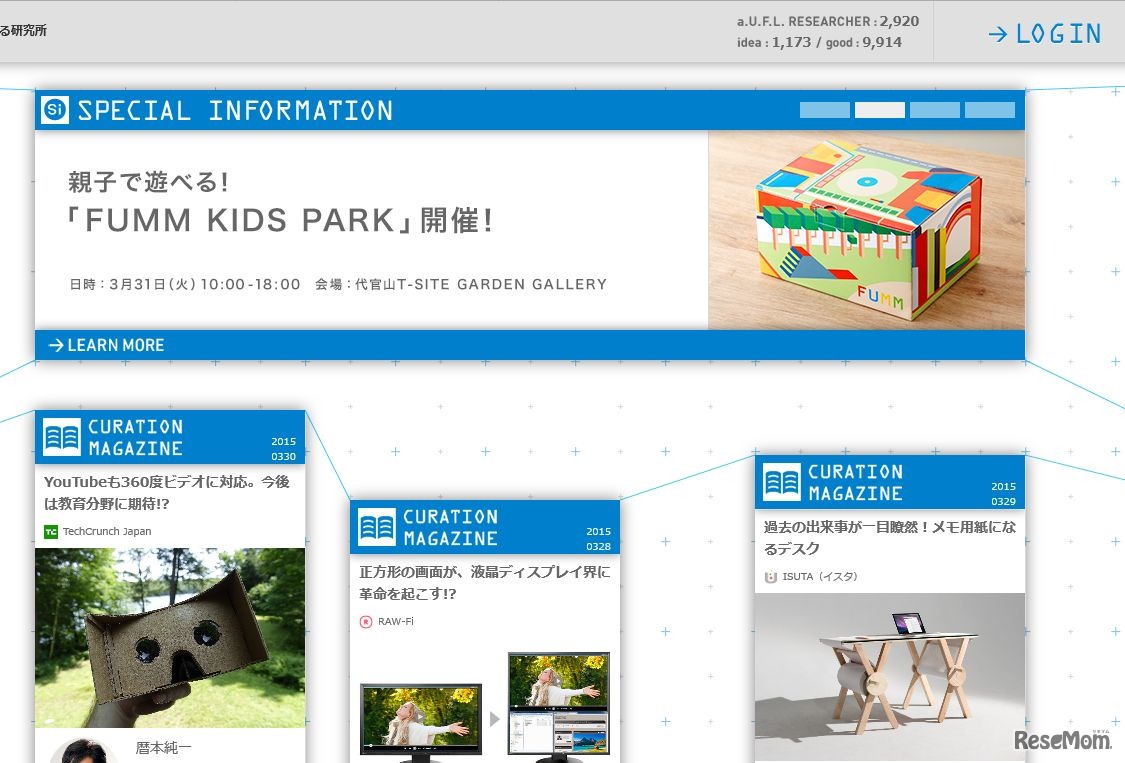Click the ISUTA source icon
Viewport: 1125px width, 763px height.
(x=771, y=577)
